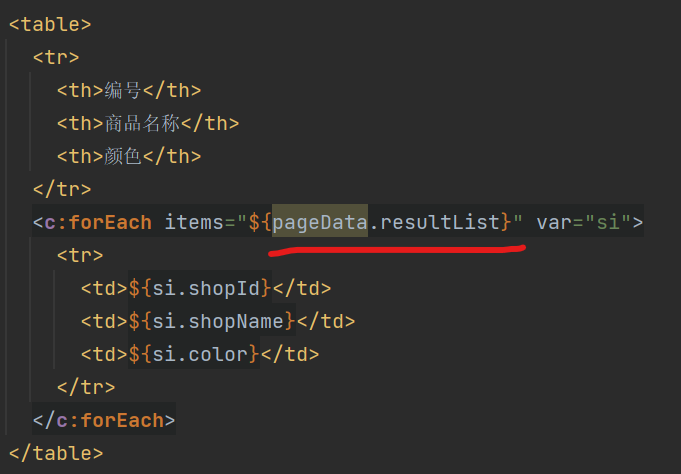Click the first opening tr tag
This screenshot has width=681, height=474.
(x=56, y=56)
